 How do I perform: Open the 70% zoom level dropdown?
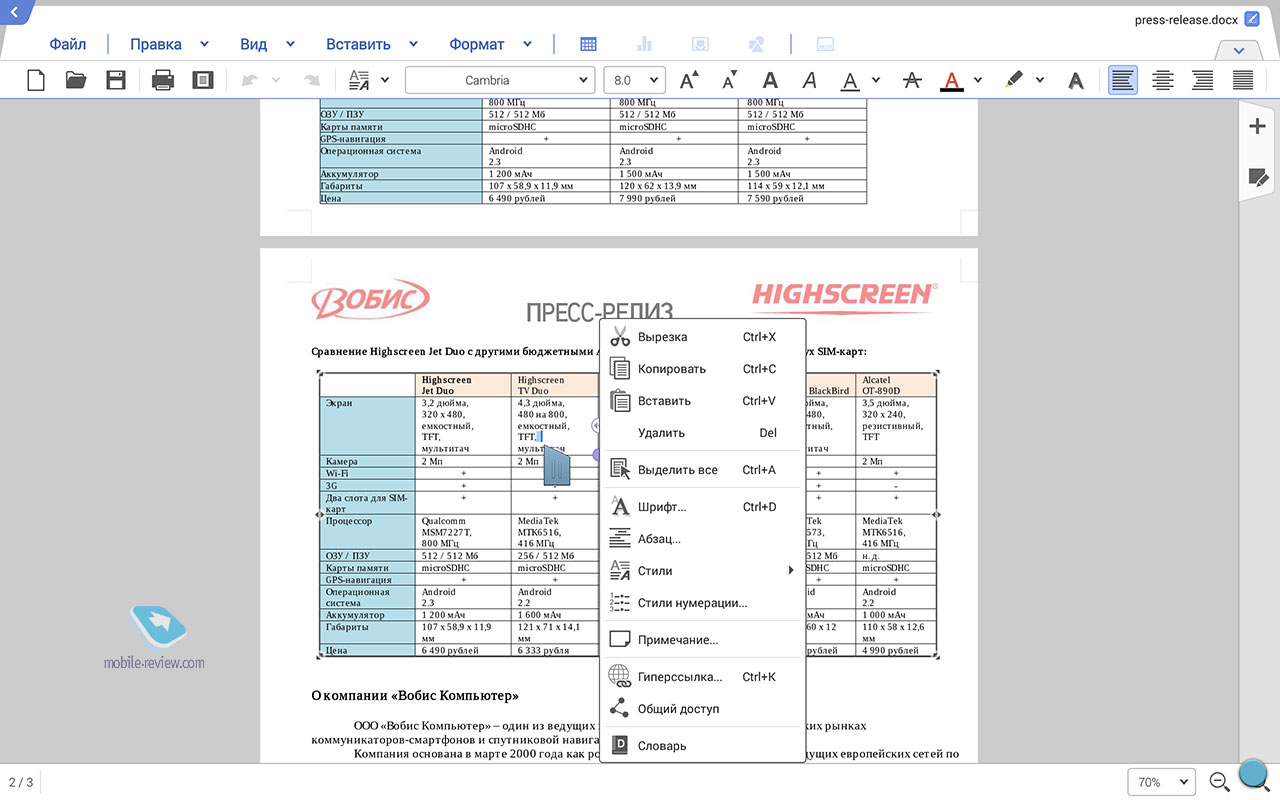(1162, 782)
